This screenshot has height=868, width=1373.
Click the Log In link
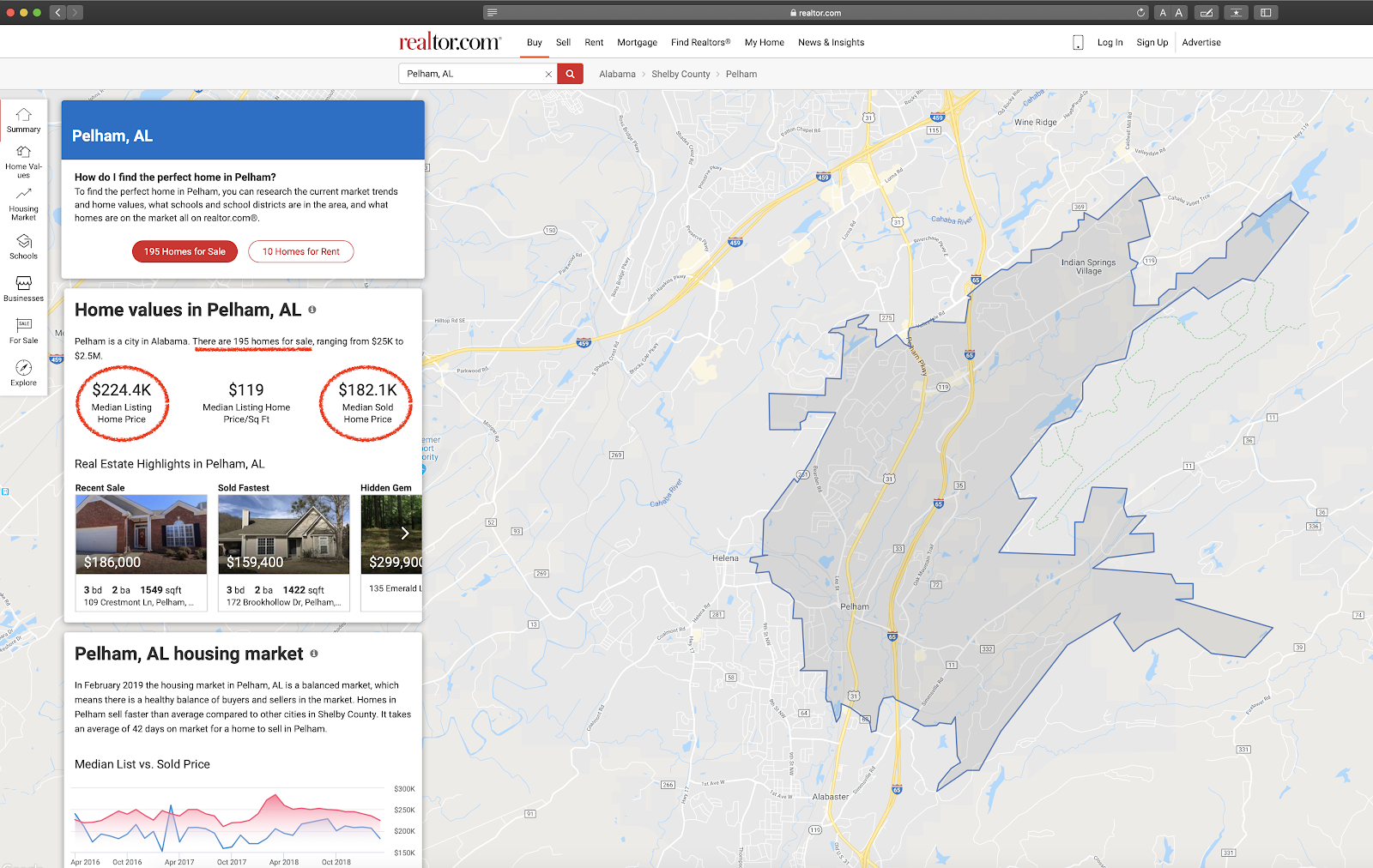tap(1110, 43)
